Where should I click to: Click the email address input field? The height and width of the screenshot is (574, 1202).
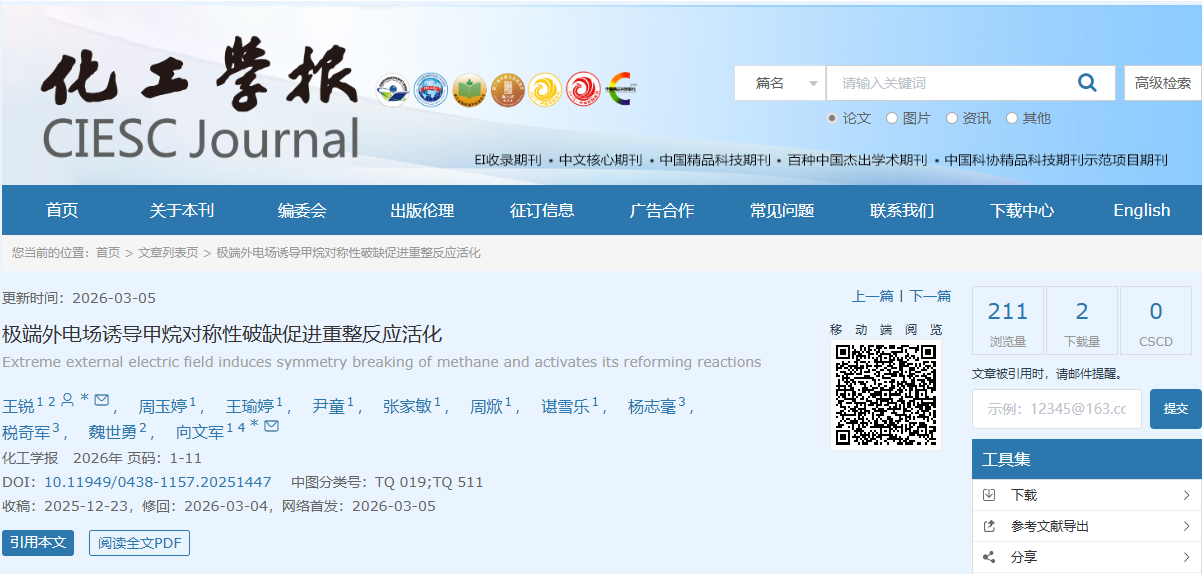coord(1056,409)
